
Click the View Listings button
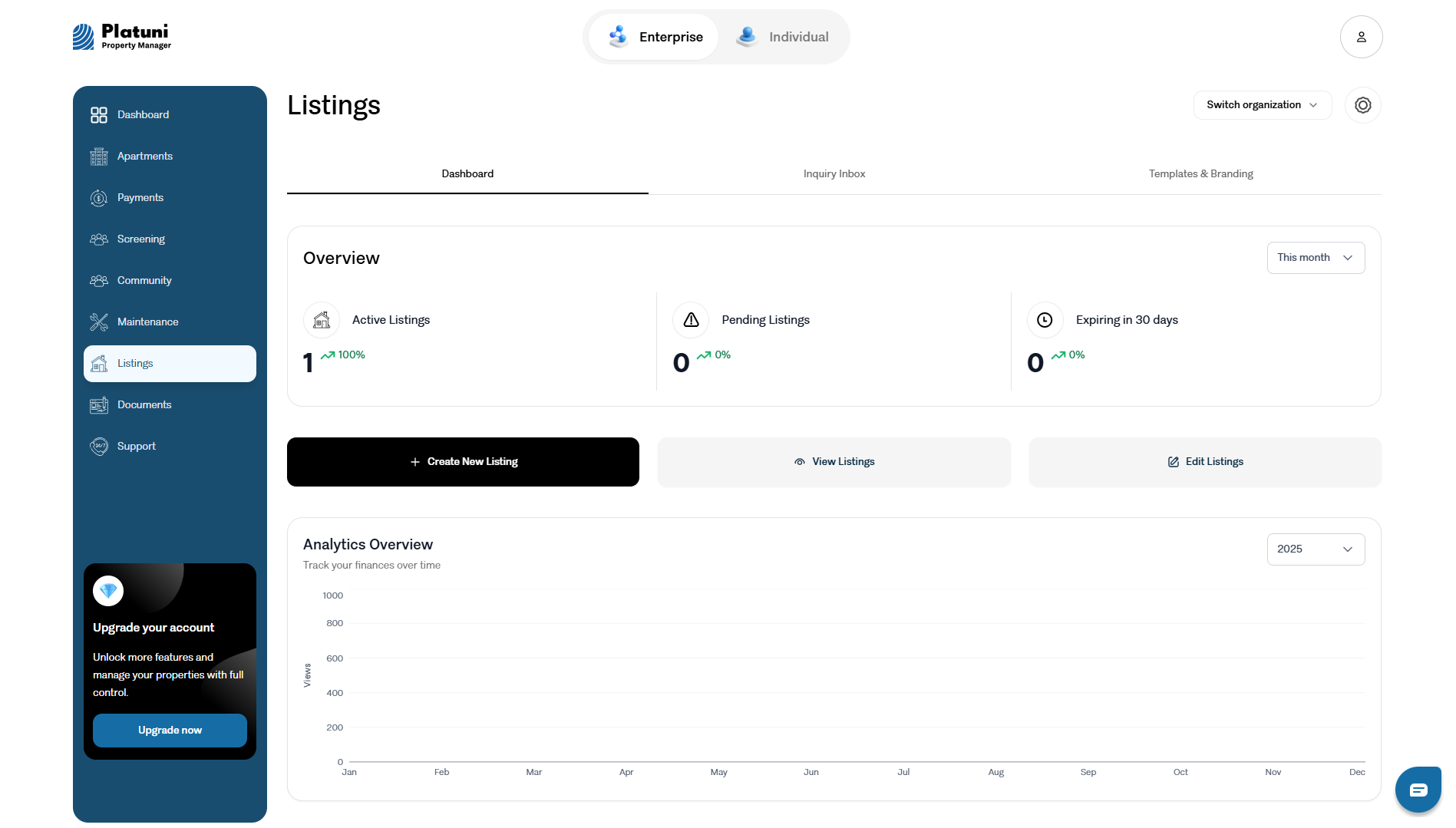click(x=834, y=462)
